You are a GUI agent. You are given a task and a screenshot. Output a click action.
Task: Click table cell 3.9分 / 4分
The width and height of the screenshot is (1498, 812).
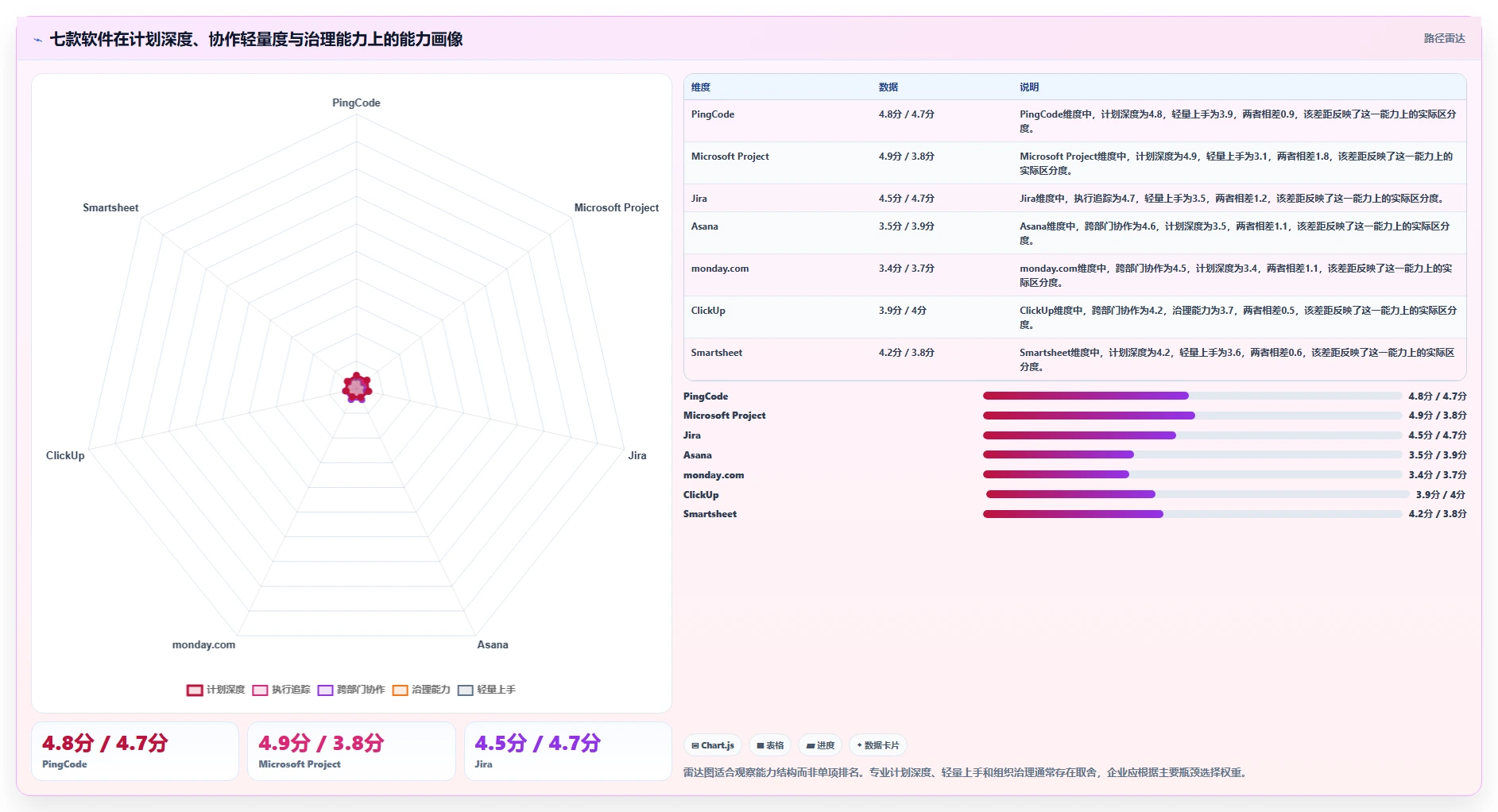pos(903,311)
